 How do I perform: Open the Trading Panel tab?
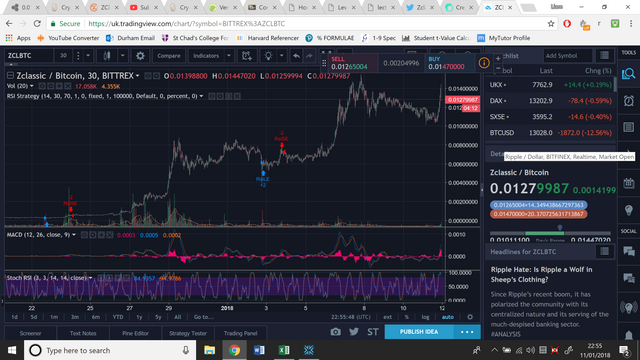pos(240,333)
